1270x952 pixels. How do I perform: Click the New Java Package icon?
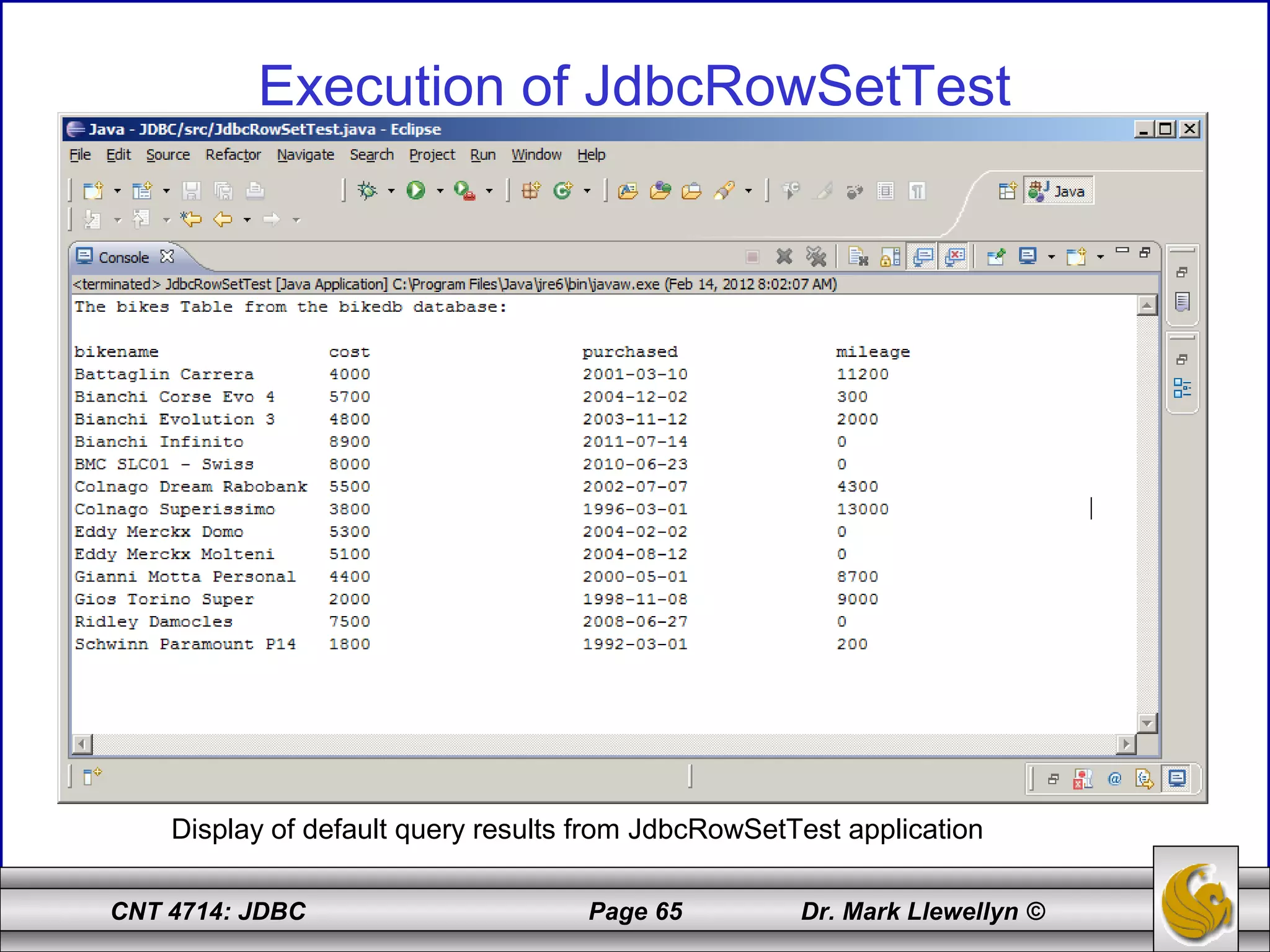tap(531, 190)
